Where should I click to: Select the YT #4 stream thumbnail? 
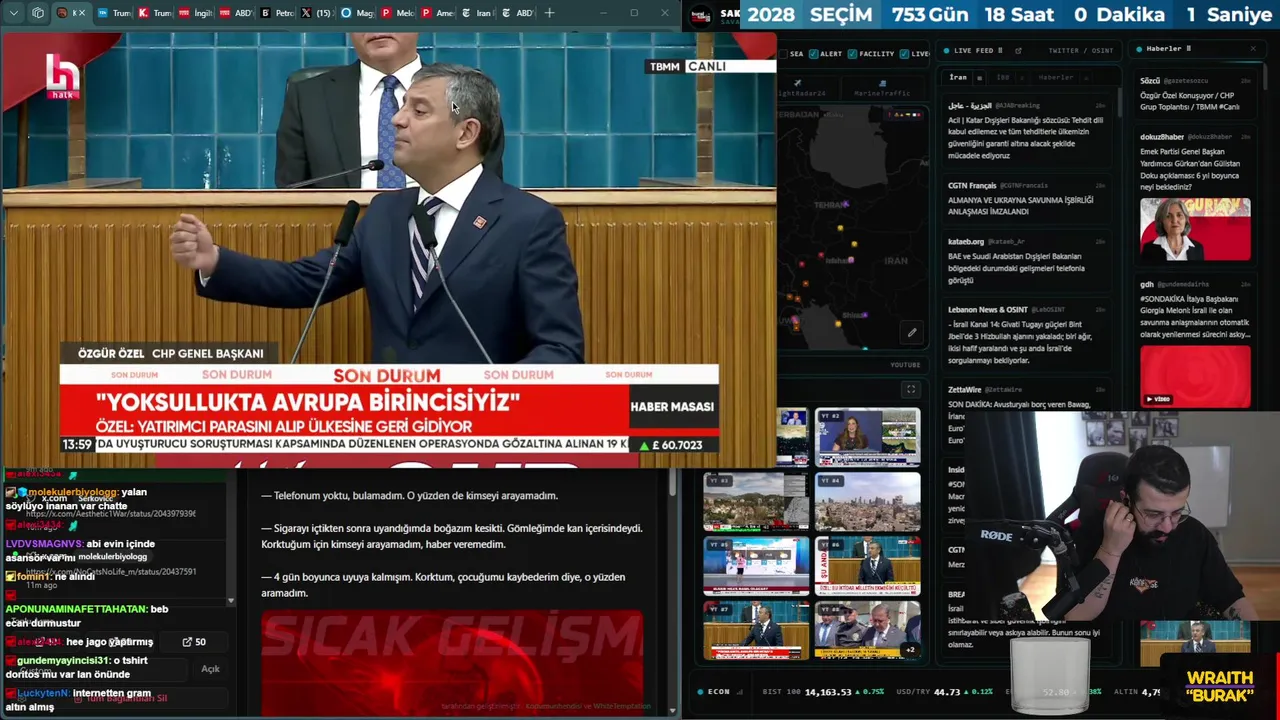868,501
